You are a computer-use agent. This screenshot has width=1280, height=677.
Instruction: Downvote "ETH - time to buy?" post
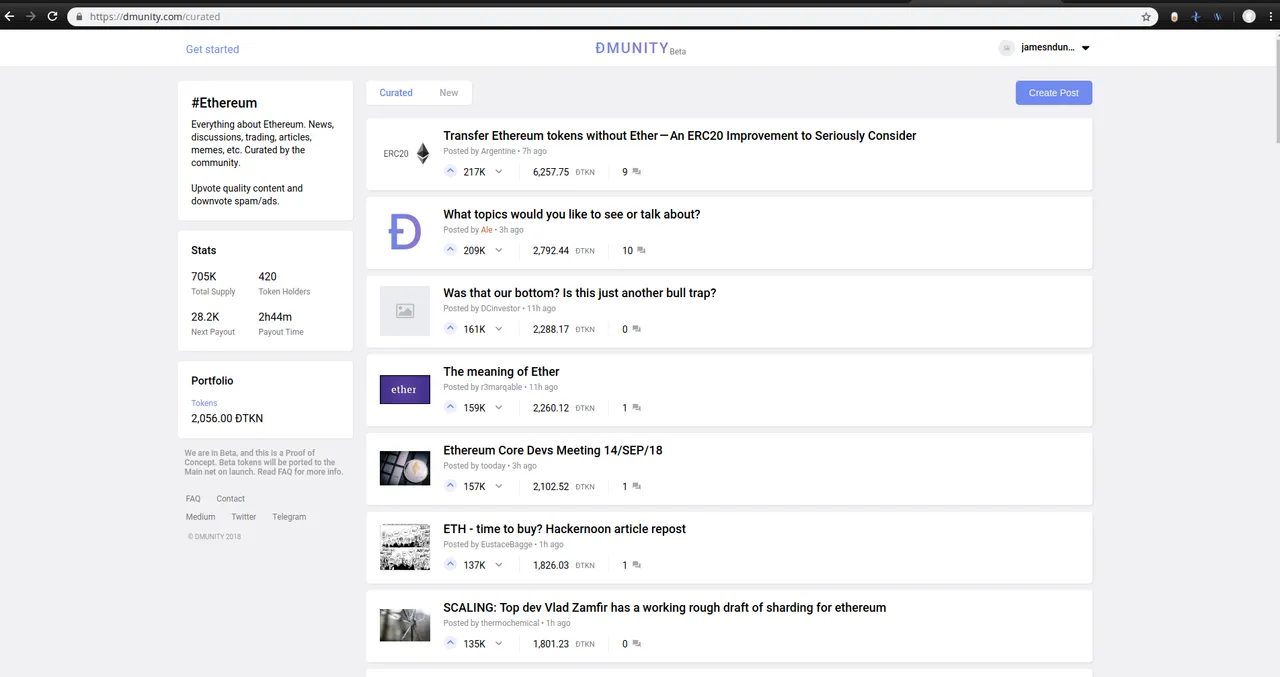pyautogui.click(x=499, y=565)
